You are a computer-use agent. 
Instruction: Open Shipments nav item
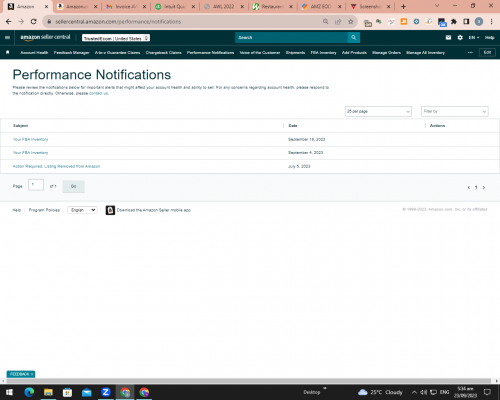295,53
